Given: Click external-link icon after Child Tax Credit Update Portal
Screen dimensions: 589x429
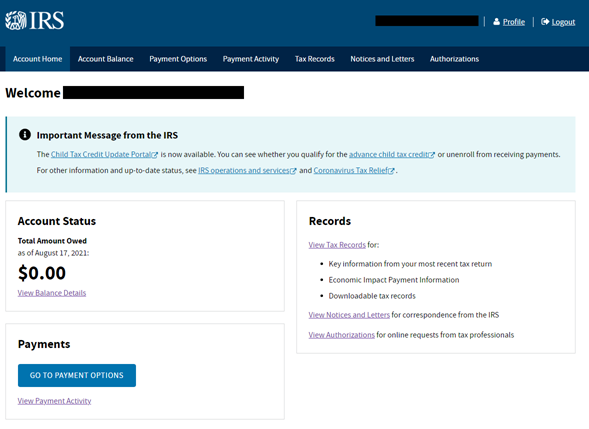Looking at the screenshot, I should pyautogui.click(x=155, y=155).
